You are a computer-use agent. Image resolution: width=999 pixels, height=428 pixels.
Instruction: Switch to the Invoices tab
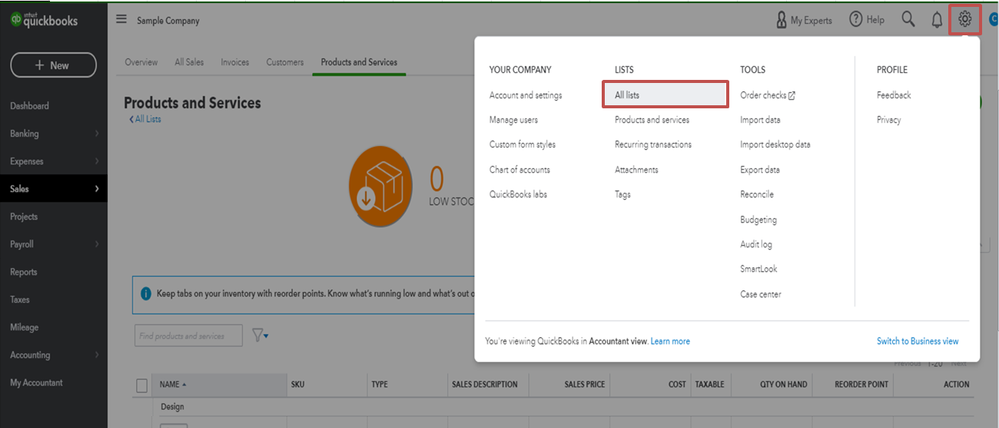click(x=235, y=62)
